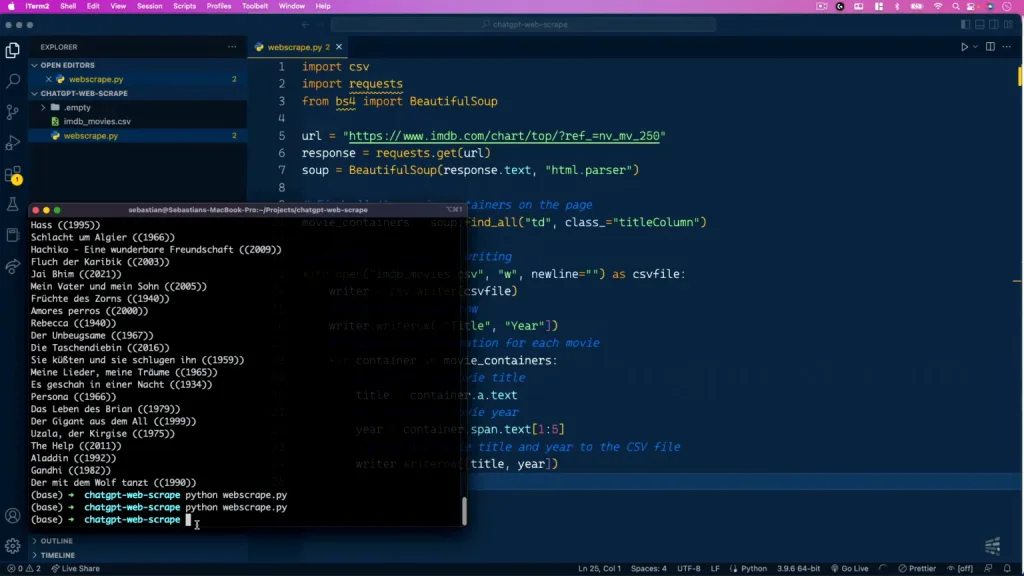Change end of line sequence LF
The width and height of the screenshot is (1024, 576).
tap(715, 569)
